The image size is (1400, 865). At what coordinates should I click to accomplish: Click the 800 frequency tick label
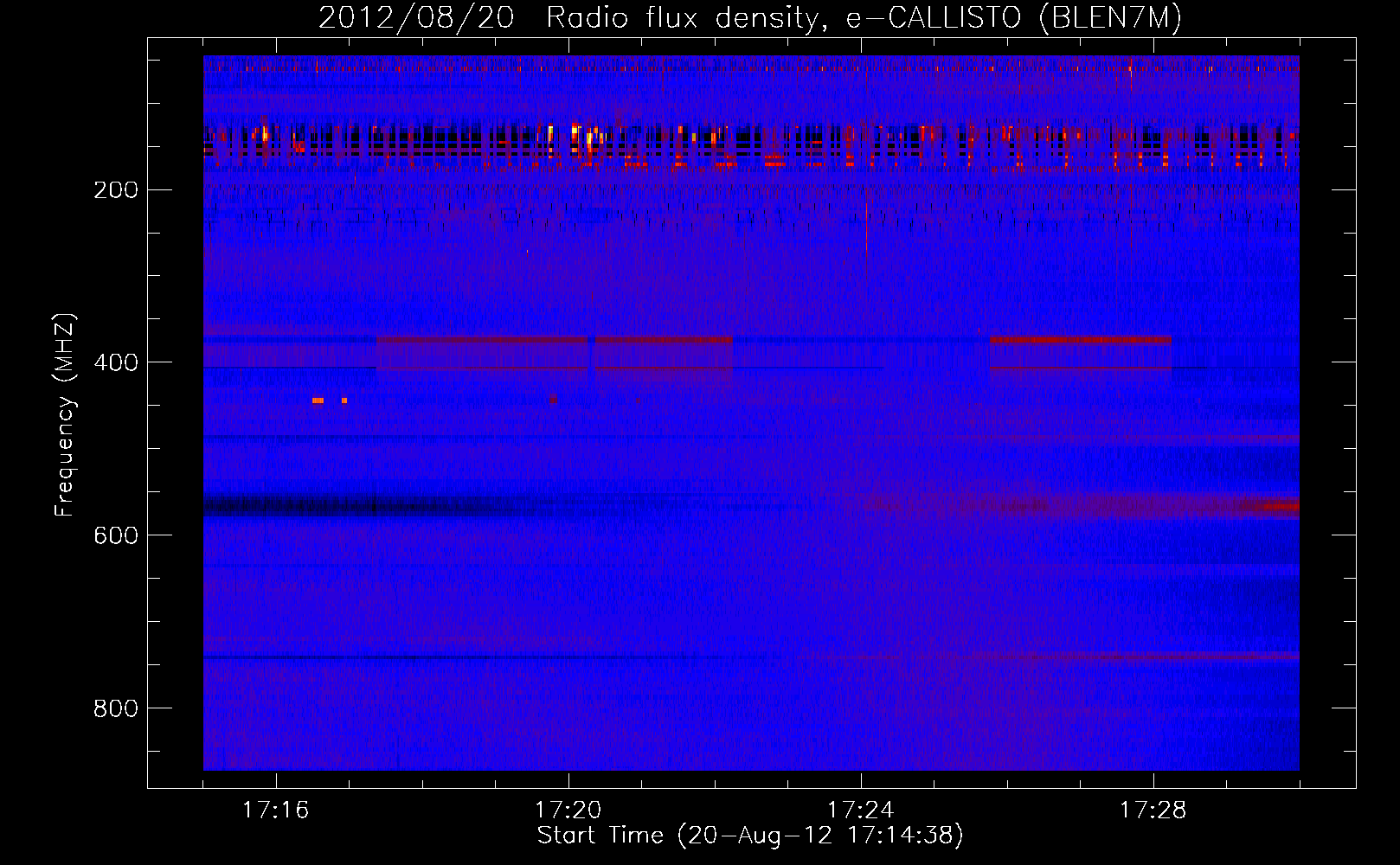[x=116, y=708]
